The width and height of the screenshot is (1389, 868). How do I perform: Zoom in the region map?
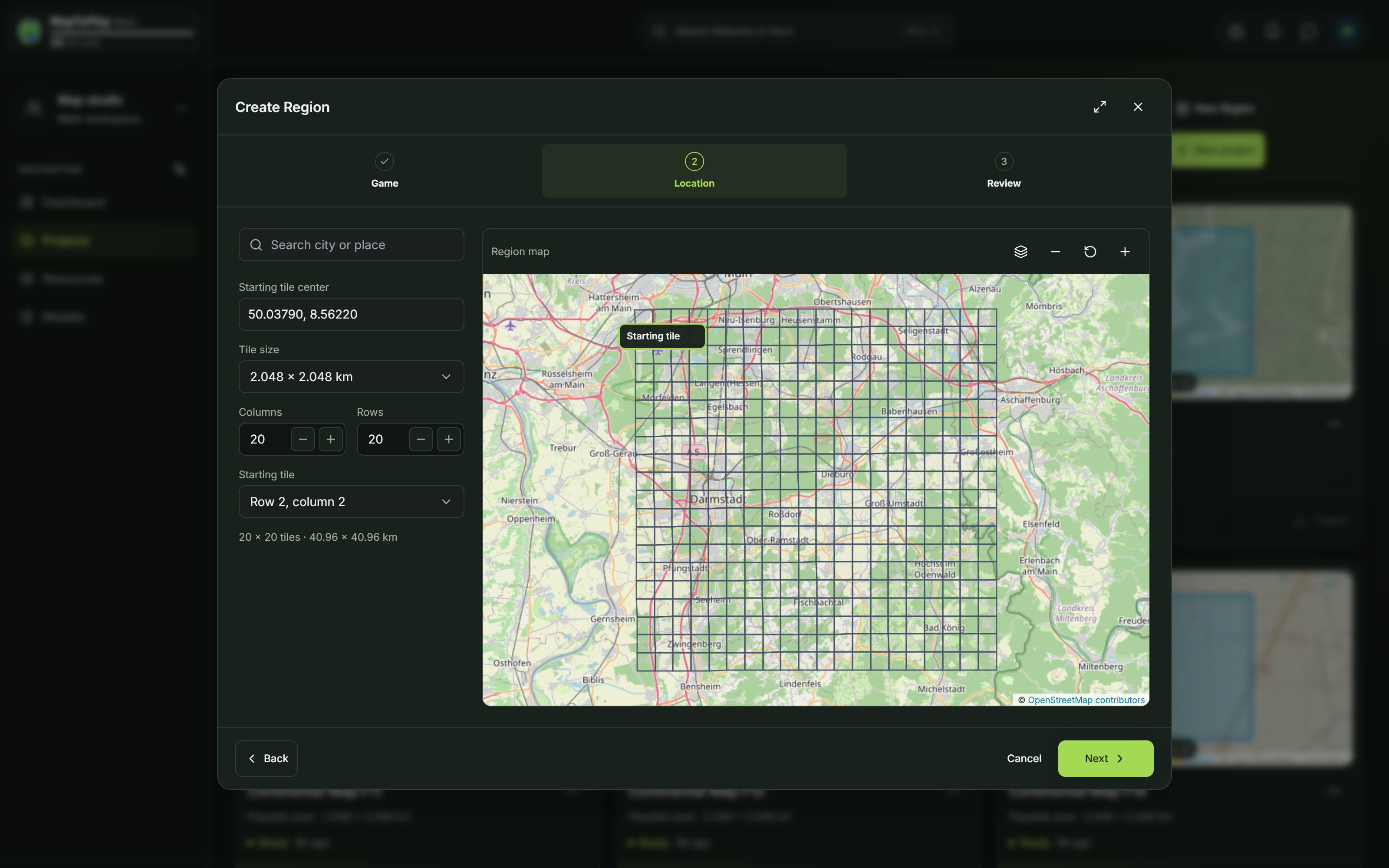(x=1125, y=251)
